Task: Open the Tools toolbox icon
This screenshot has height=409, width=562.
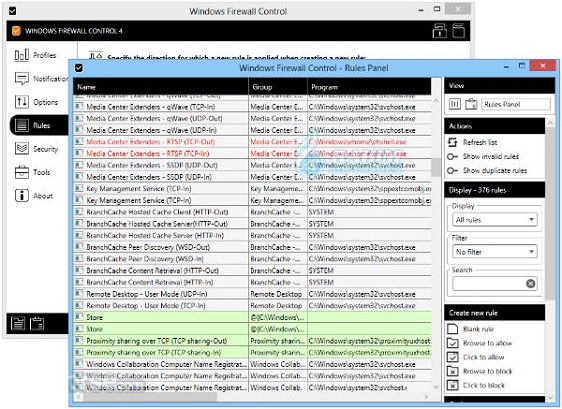Action: (22, 172)
